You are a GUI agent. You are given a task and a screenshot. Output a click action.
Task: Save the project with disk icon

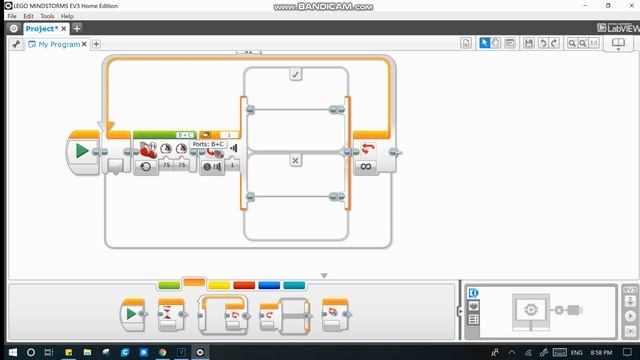point(529,43)
